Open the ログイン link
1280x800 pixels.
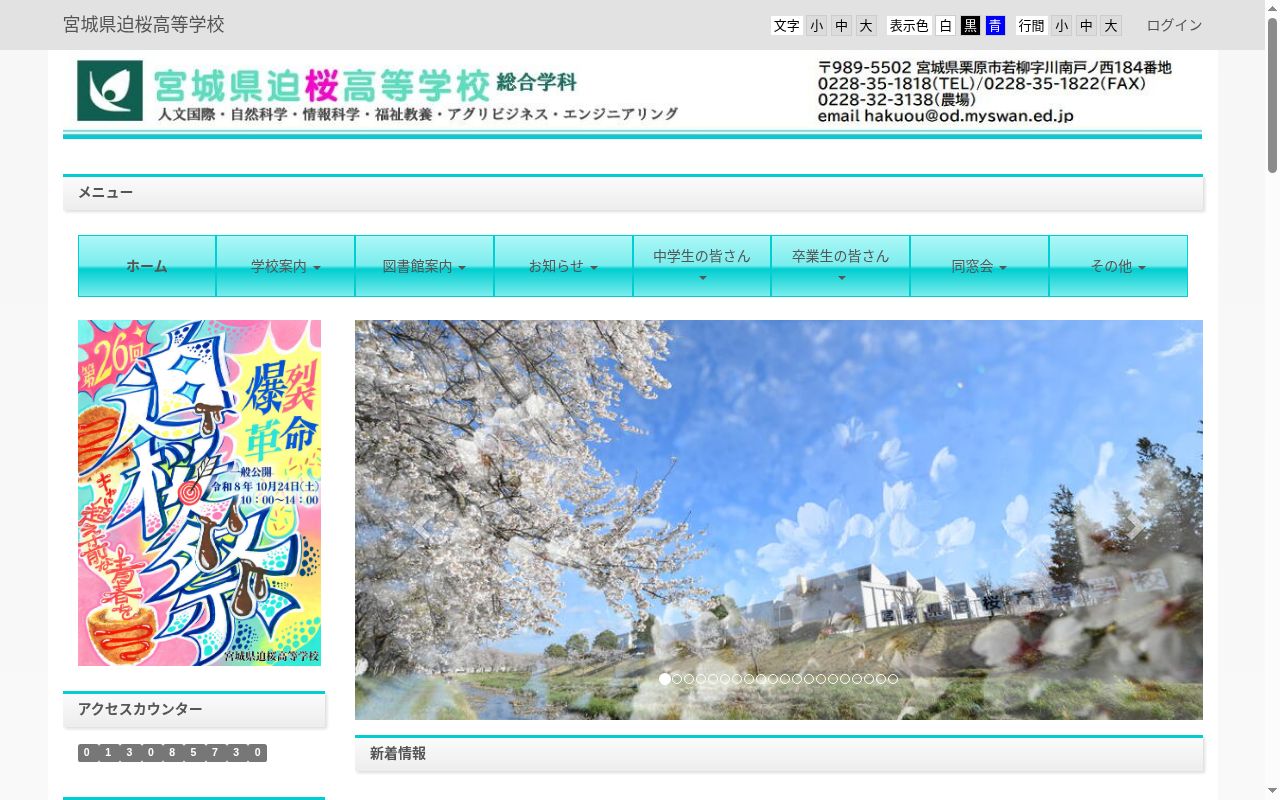pos(1174,25)
